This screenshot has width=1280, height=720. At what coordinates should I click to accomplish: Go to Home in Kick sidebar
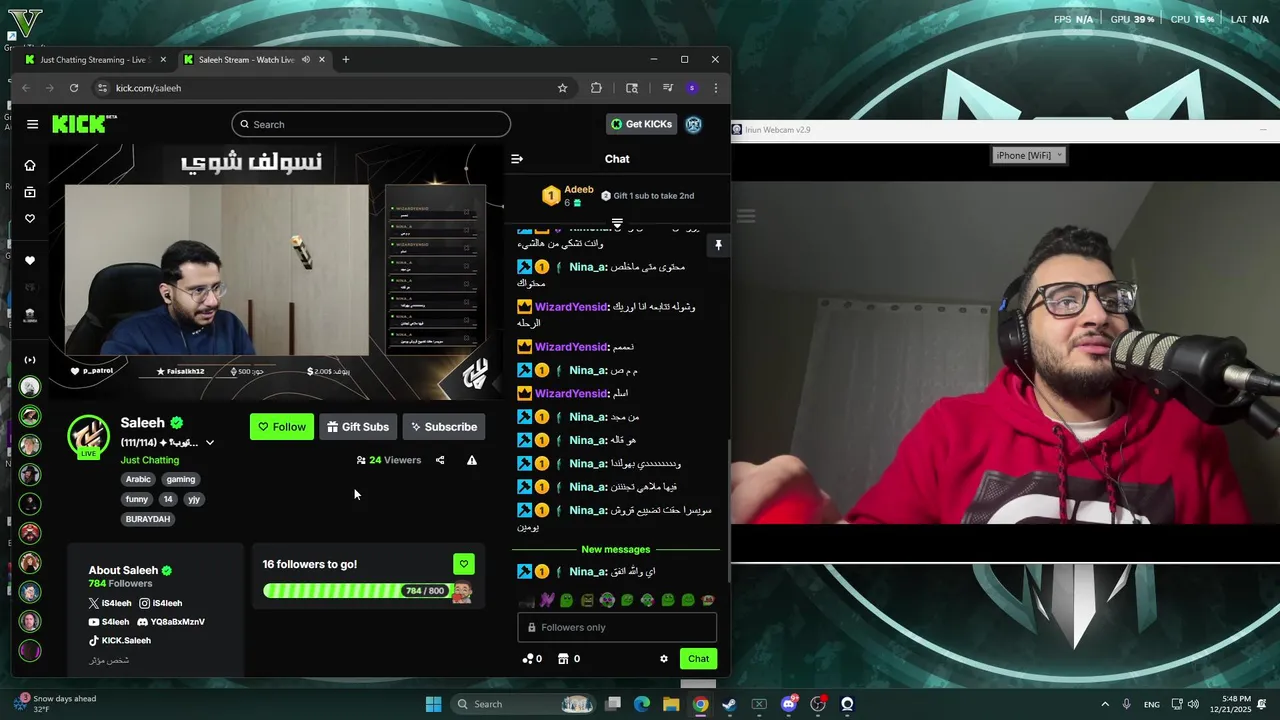coord(30,165)
